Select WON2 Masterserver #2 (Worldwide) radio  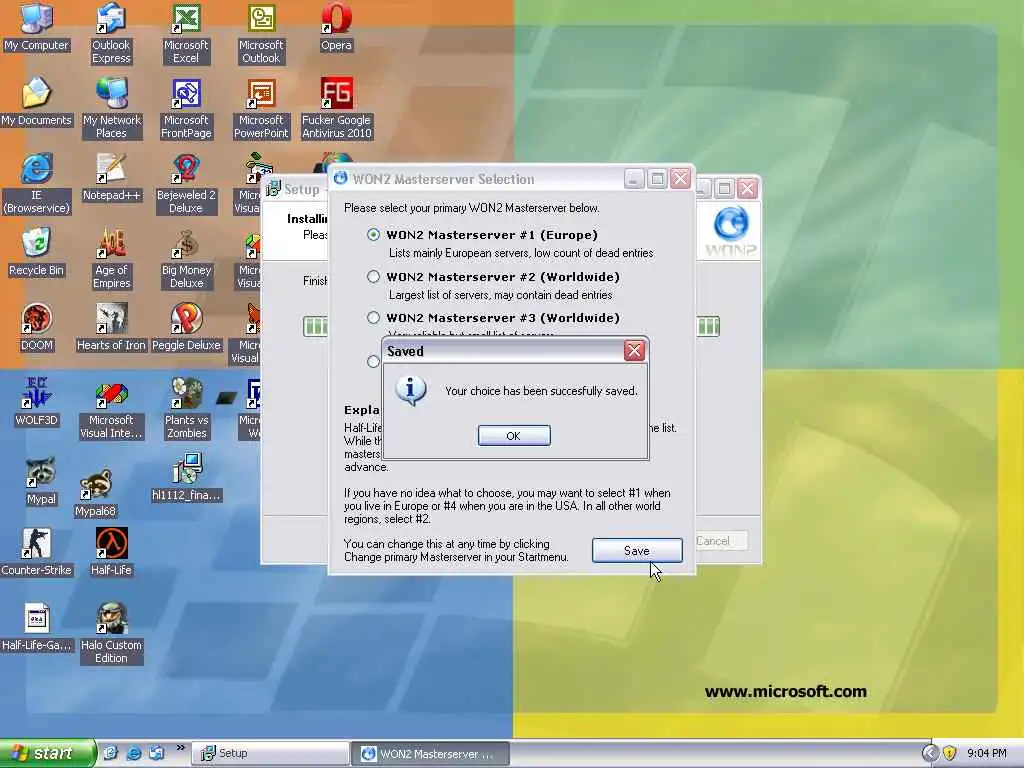click(x=373, y=276)
